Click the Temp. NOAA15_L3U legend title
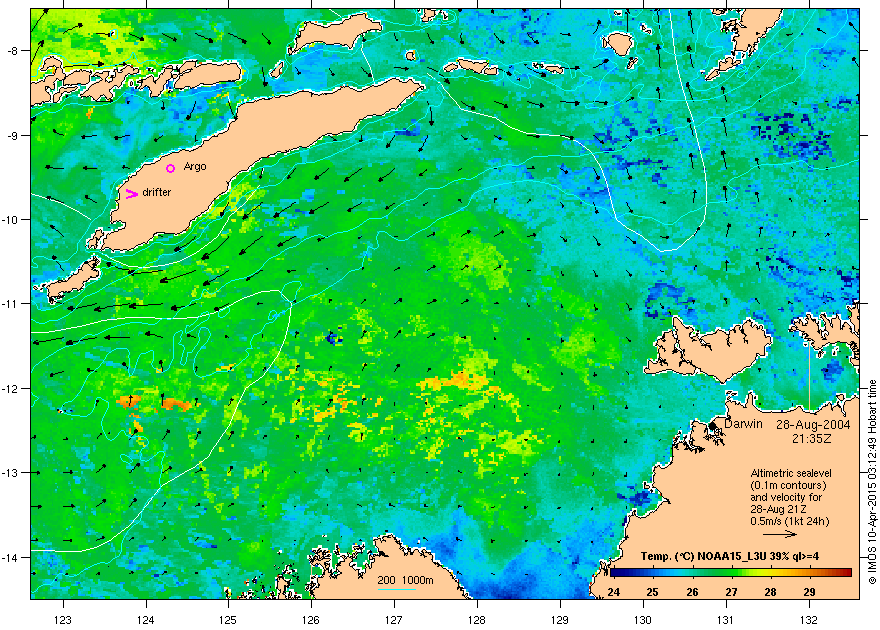Screen dimensions: 880x630 point(730,557)
